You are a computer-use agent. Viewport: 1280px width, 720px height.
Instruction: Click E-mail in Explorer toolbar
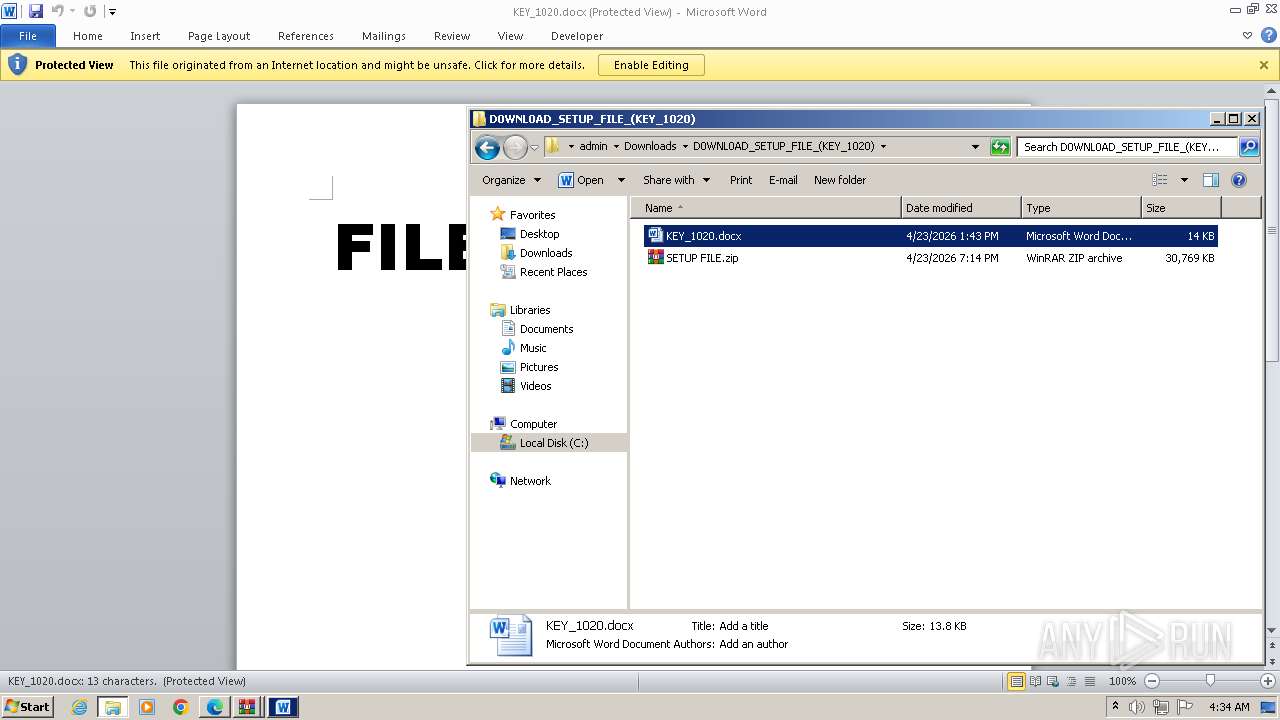[783, 180]
